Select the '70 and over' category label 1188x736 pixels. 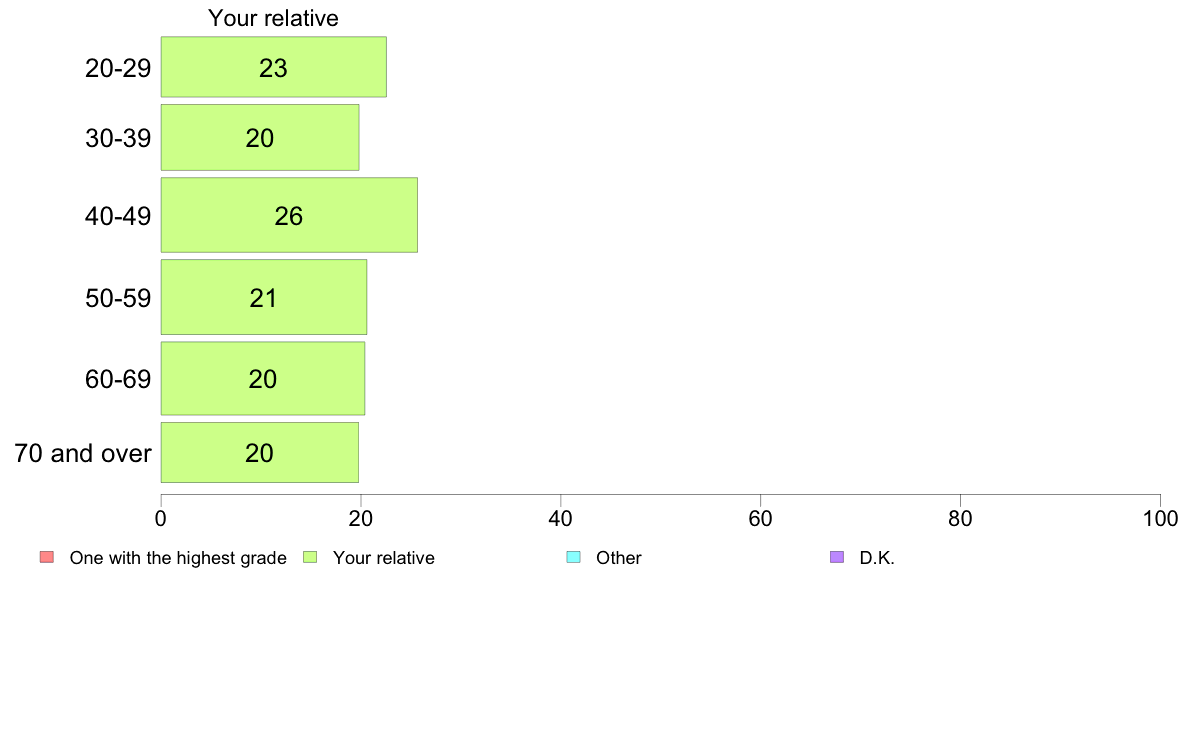click(83, 453)
